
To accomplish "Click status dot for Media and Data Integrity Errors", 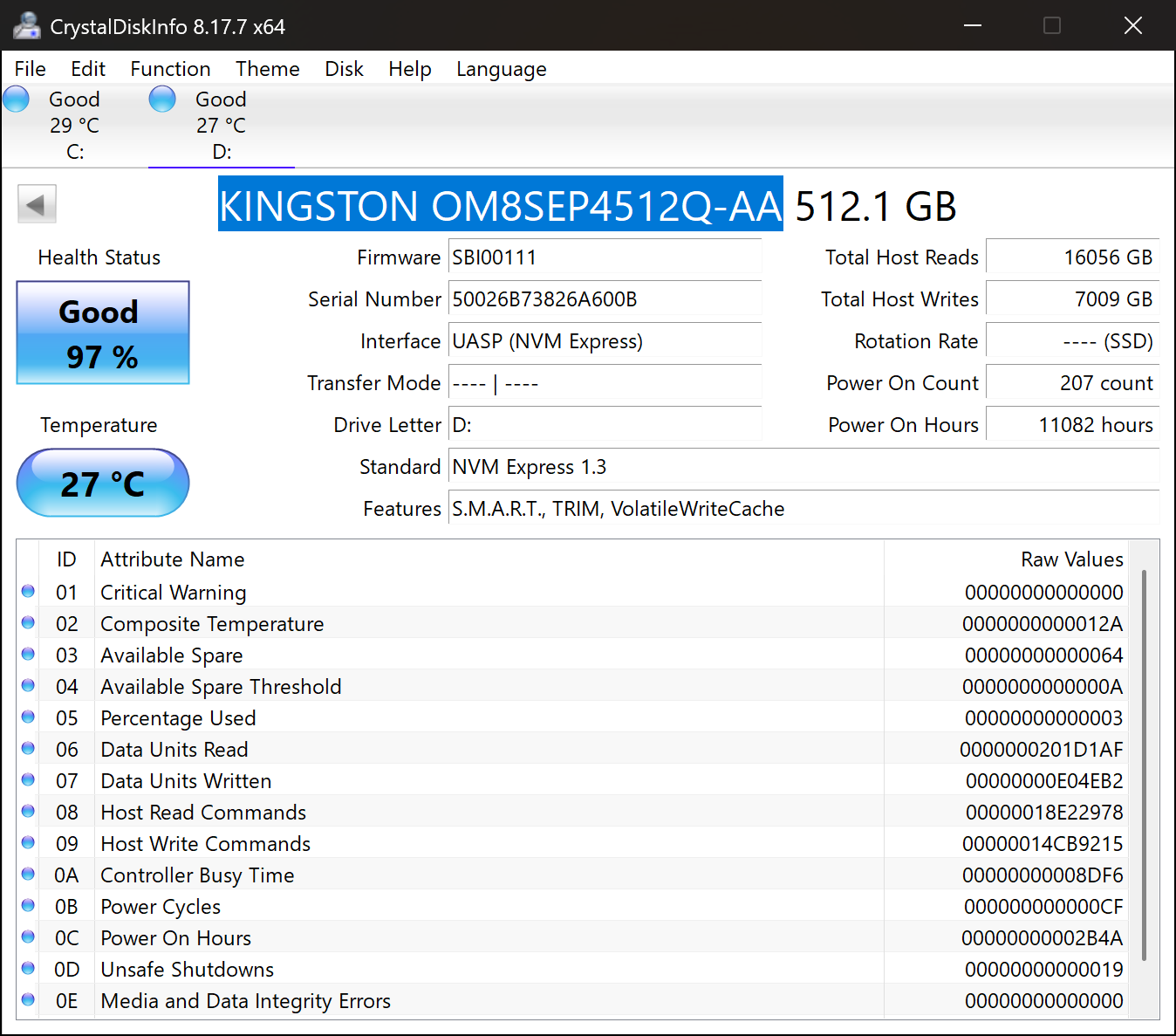I will coord(28,1000).
